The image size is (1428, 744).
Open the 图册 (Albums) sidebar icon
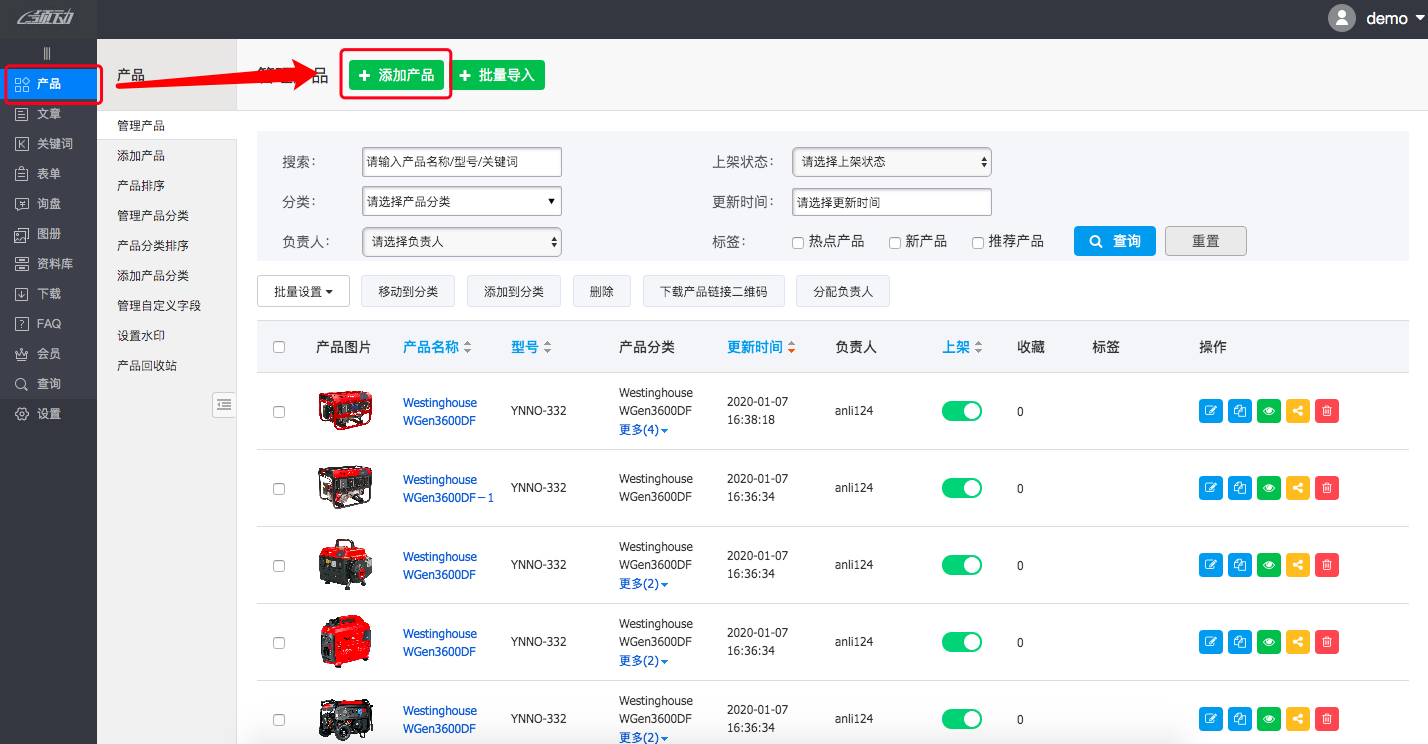(49, 233)
